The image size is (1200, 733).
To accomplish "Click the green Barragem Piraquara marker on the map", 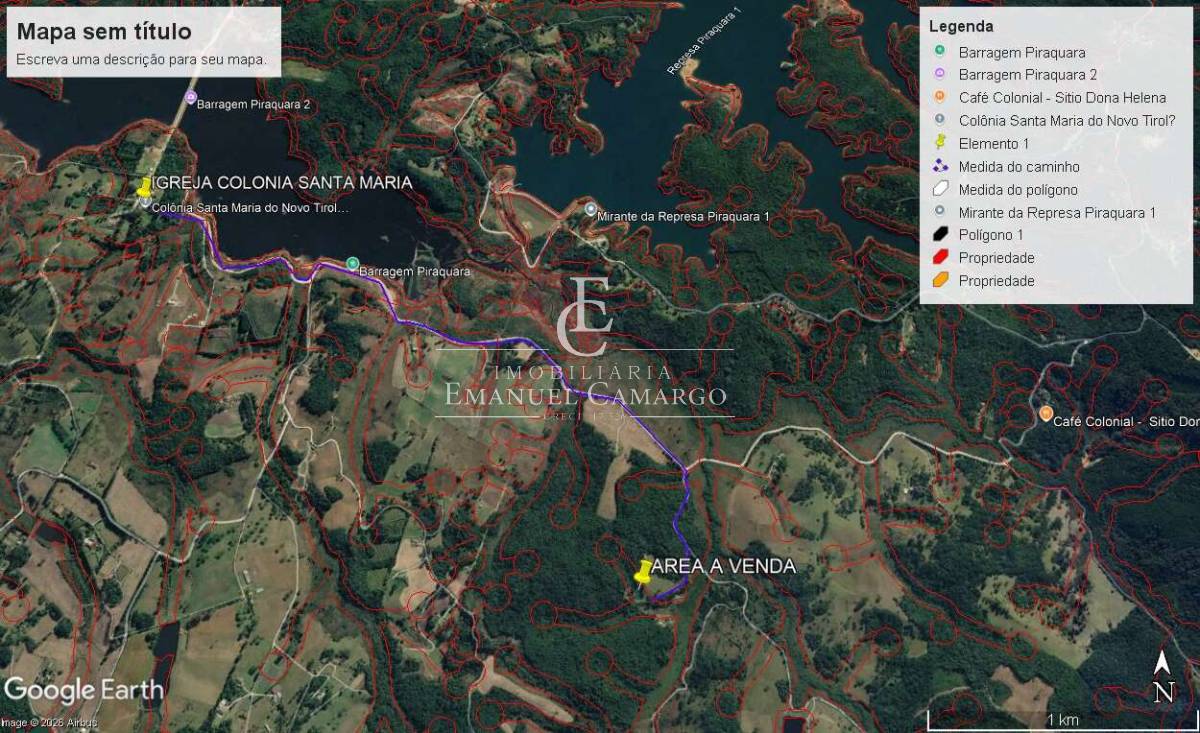I will click(352, 263).
